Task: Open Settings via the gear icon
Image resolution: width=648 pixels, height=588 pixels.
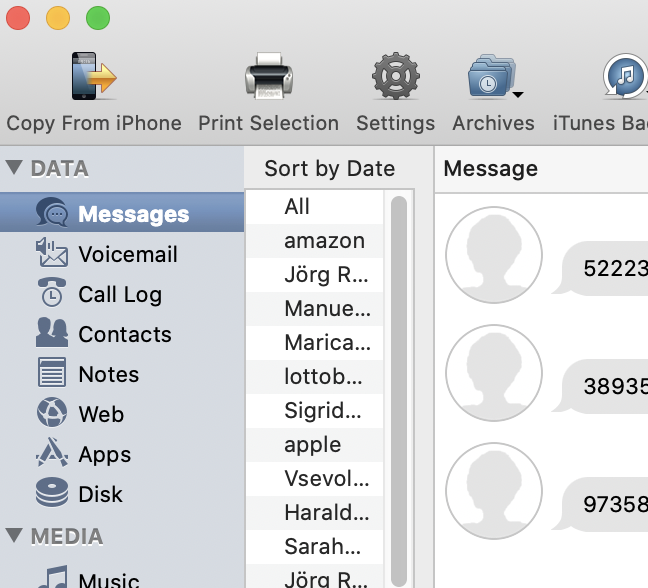Action: (395, 76)
